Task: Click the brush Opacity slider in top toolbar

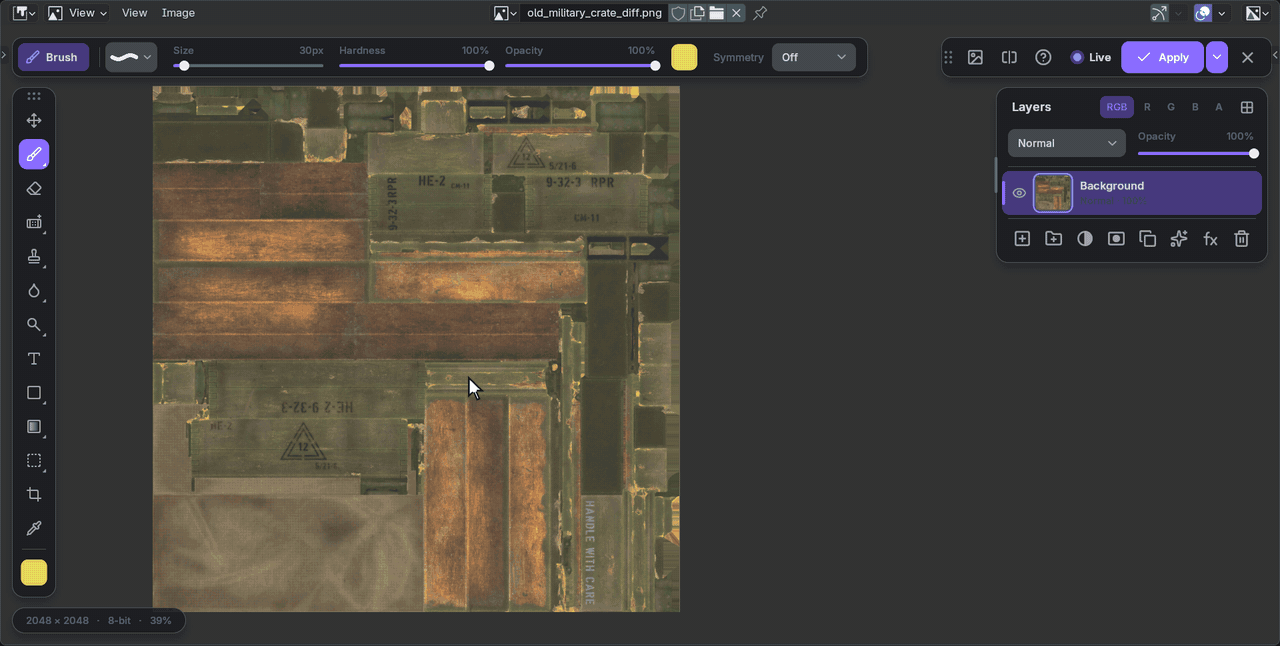Action: [580, 66]
